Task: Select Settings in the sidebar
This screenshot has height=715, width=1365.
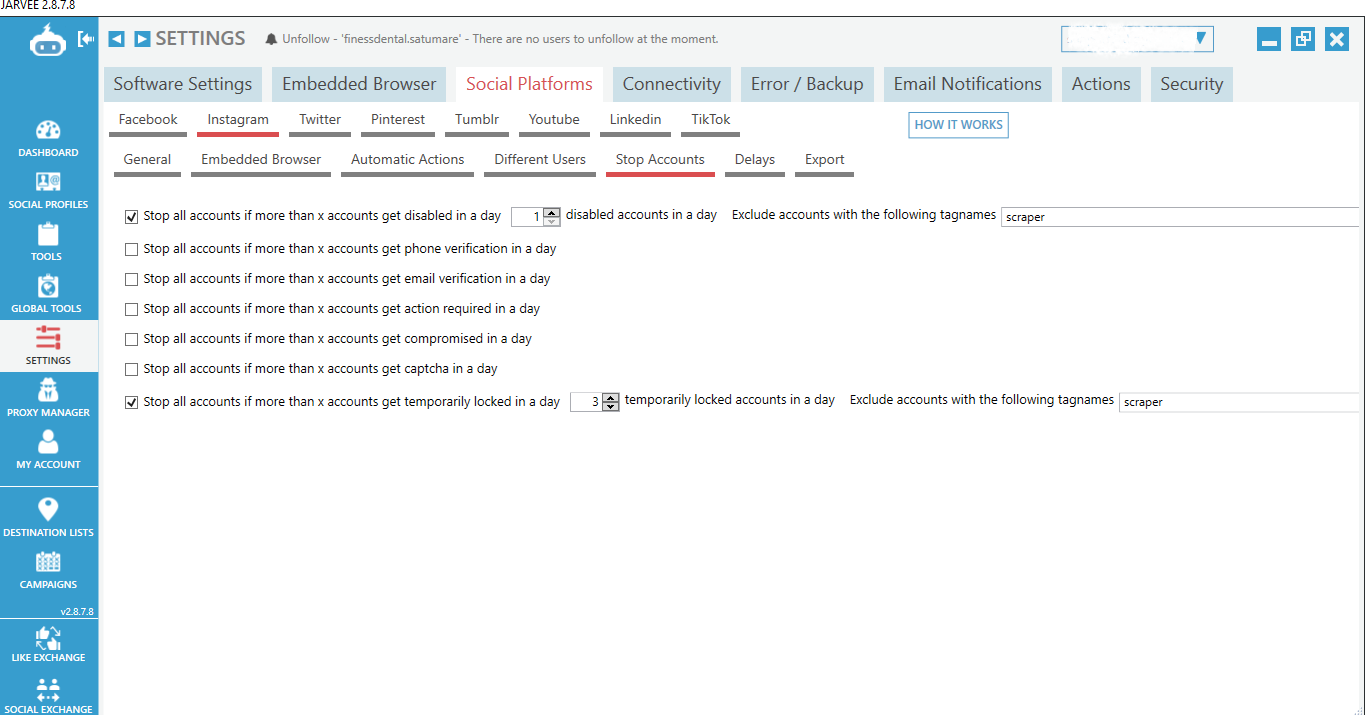Action: pos(48,346)
